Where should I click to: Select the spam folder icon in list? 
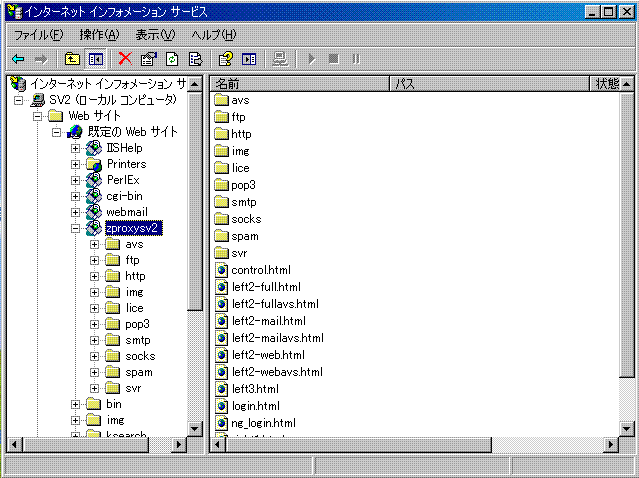coord(221,236)
